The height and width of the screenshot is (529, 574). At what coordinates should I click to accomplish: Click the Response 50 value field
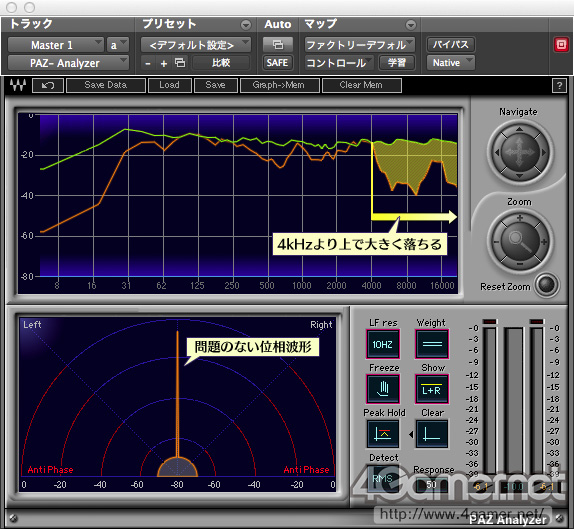pos(432,484)
